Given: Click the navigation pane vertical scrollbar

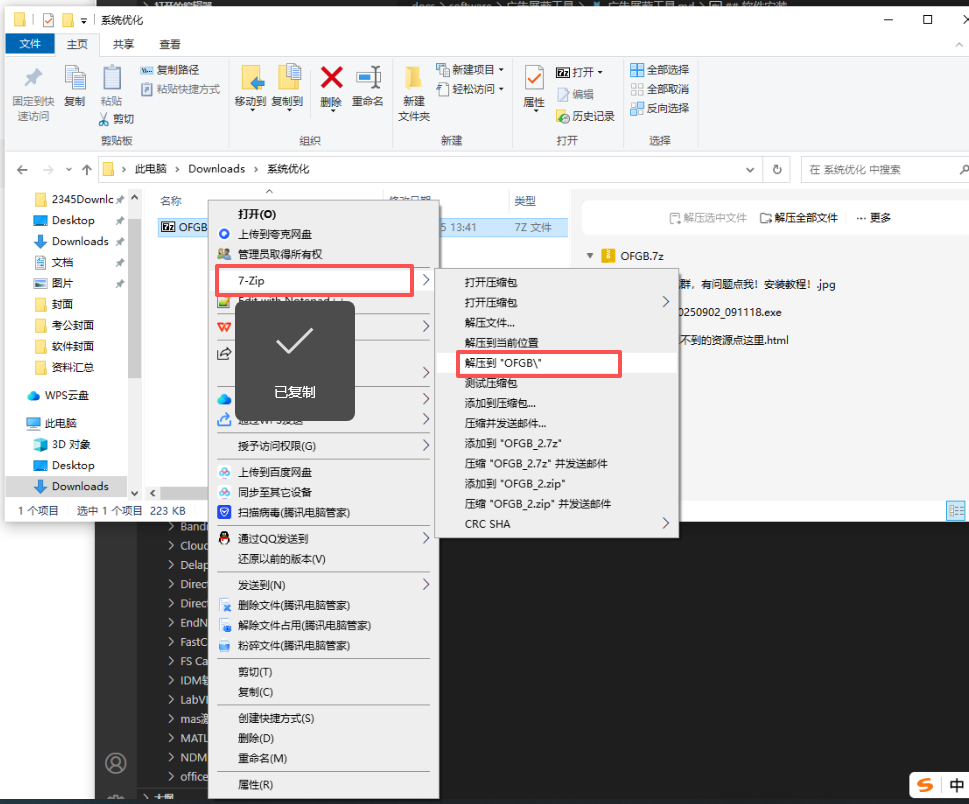Looking at the screenshot, I should coord(135,300).
